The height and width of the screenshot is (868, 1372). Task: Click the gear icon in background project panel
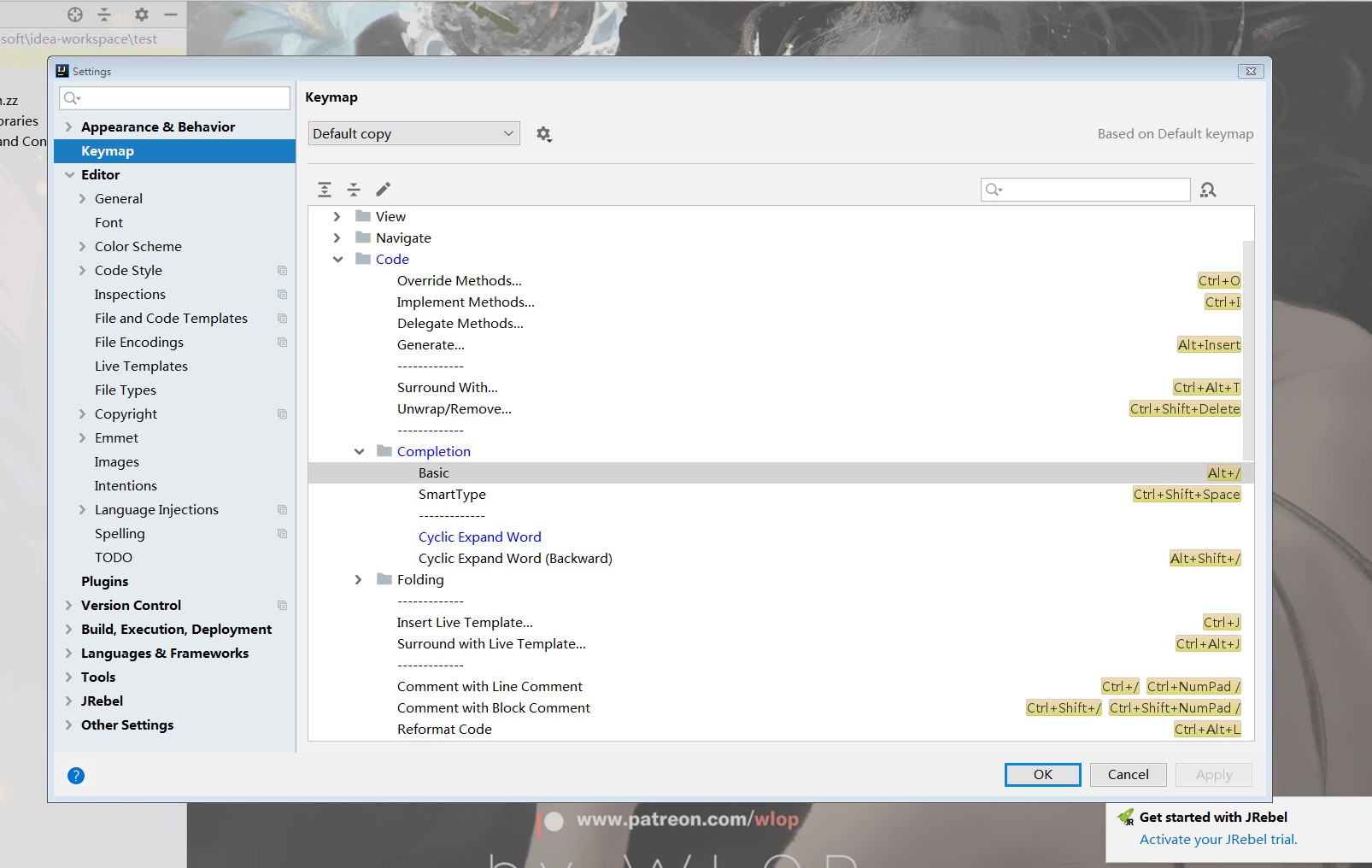(142, 15)
